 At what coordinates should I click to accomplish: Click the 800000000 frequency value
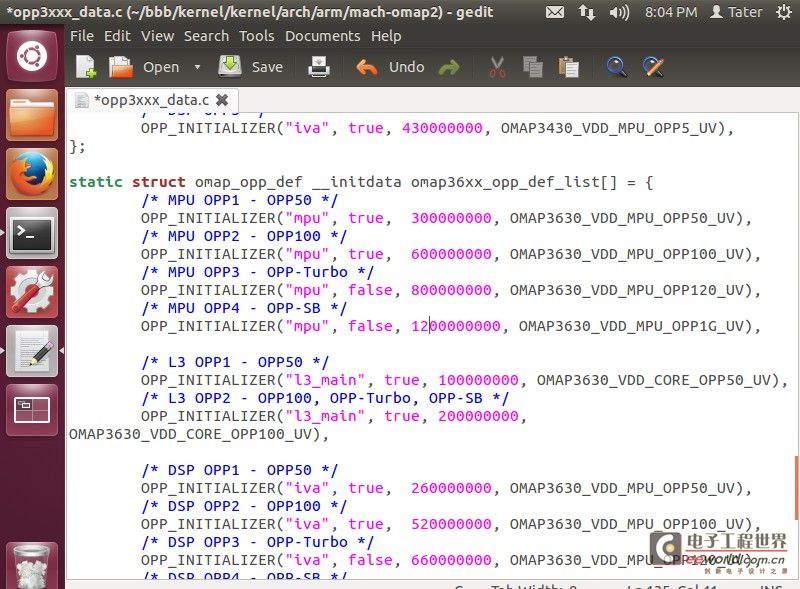click(x=451, y=290)
